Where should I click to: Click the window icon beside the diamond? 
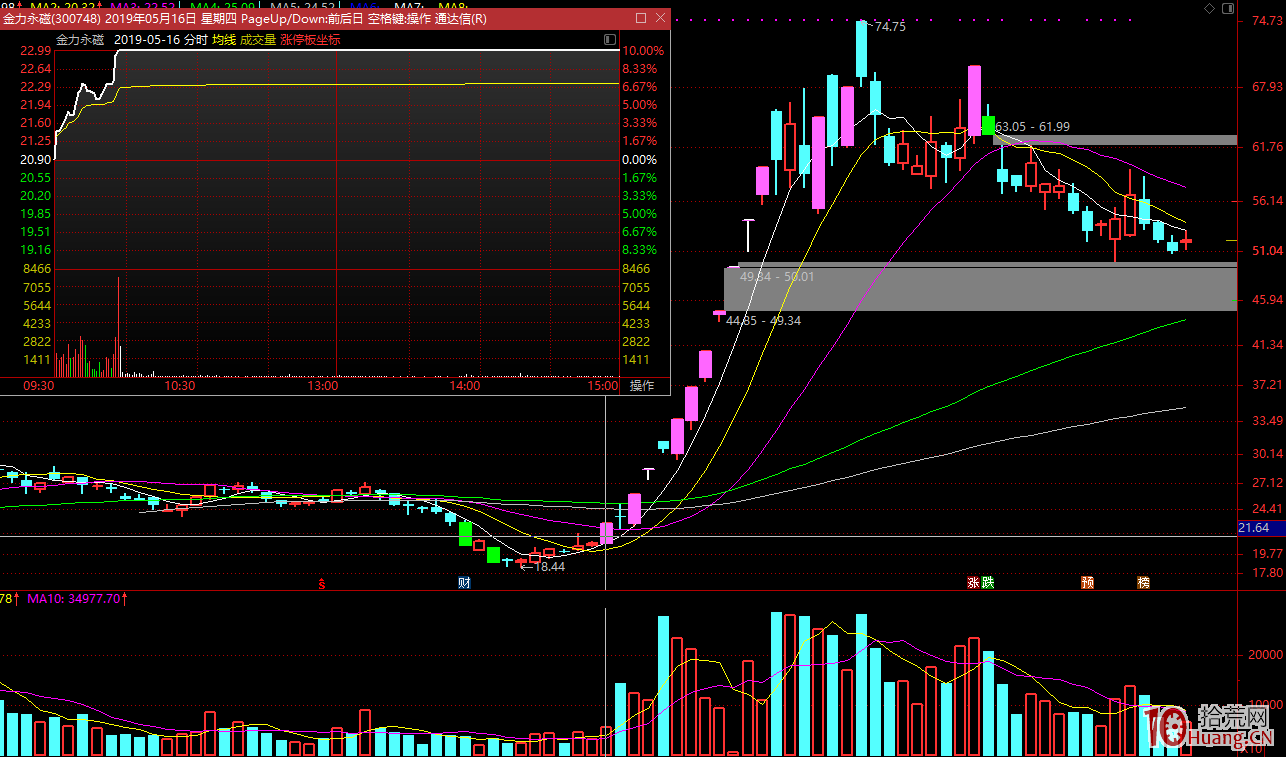[x=1230, y=8]
